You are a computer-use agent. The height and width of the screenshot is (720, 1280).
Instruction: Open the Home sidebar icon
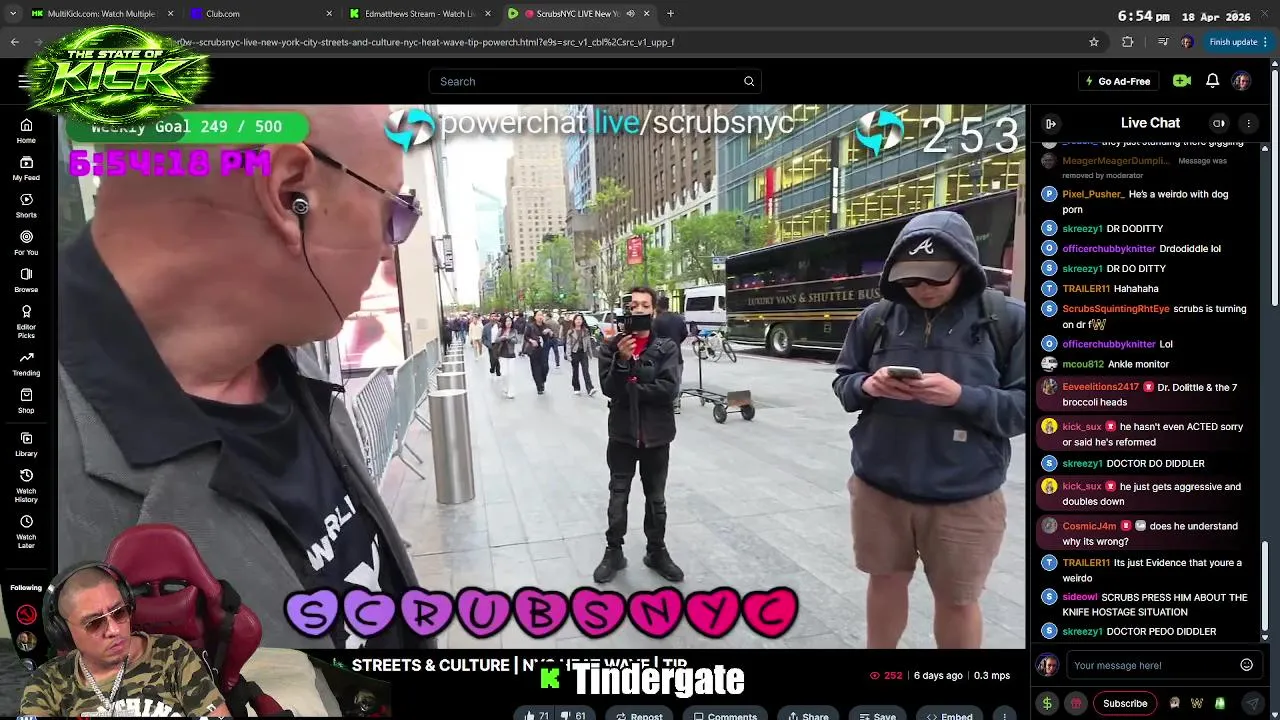click(x=26, y=131)
